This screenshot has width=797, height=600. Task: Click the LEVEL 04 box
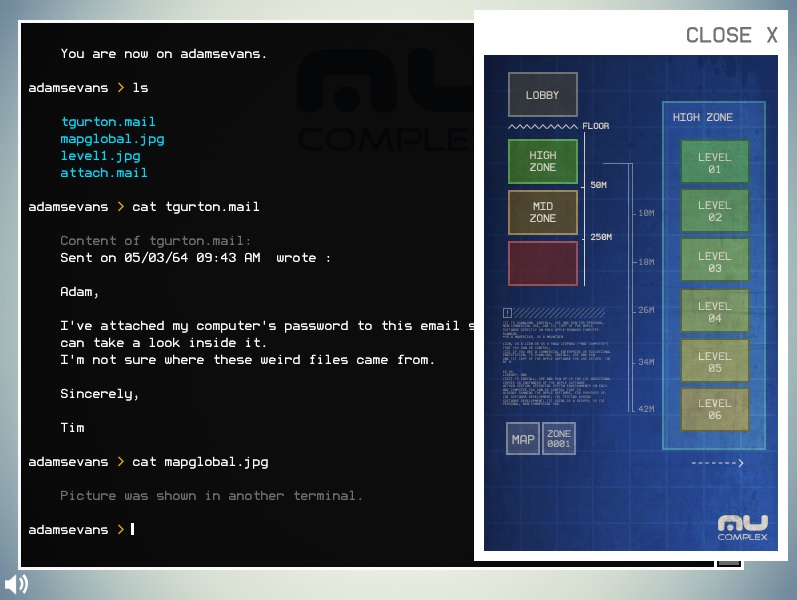coord(714,312)
